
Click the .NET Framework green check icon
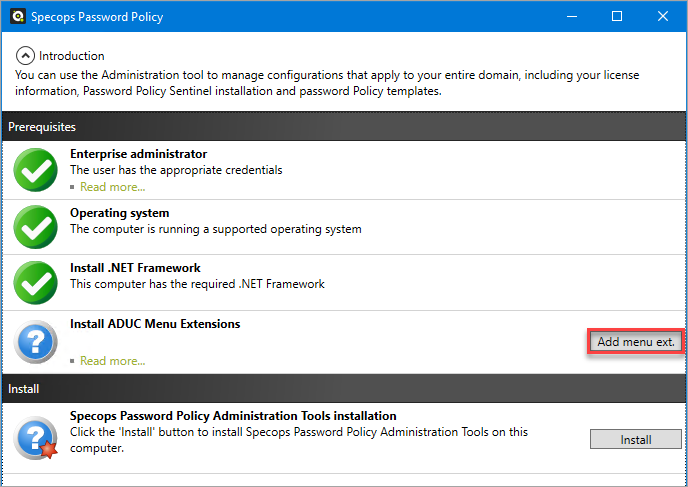click(x=36, y=283)
